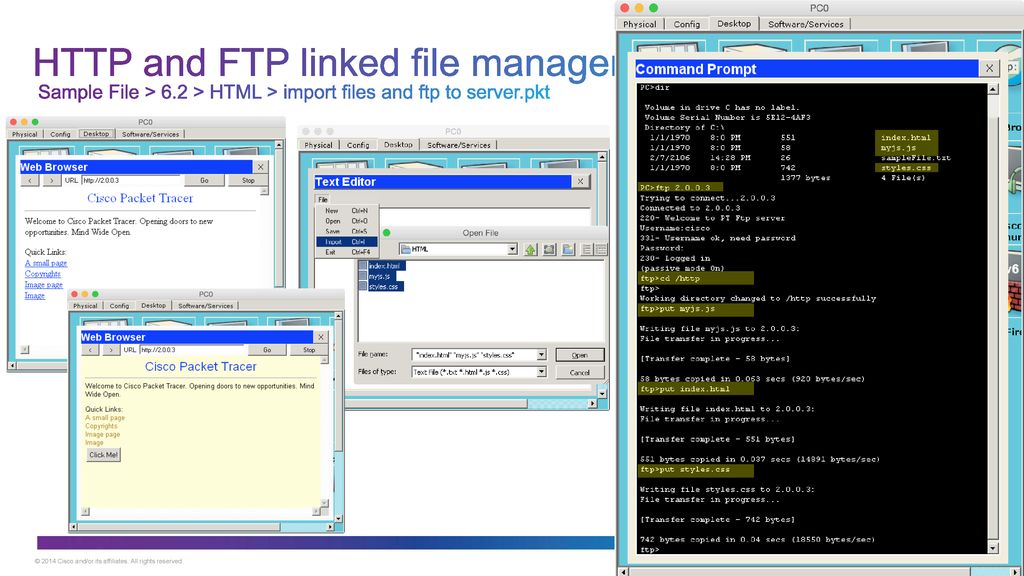Click the green button on Open File title bar

[387, 232]
